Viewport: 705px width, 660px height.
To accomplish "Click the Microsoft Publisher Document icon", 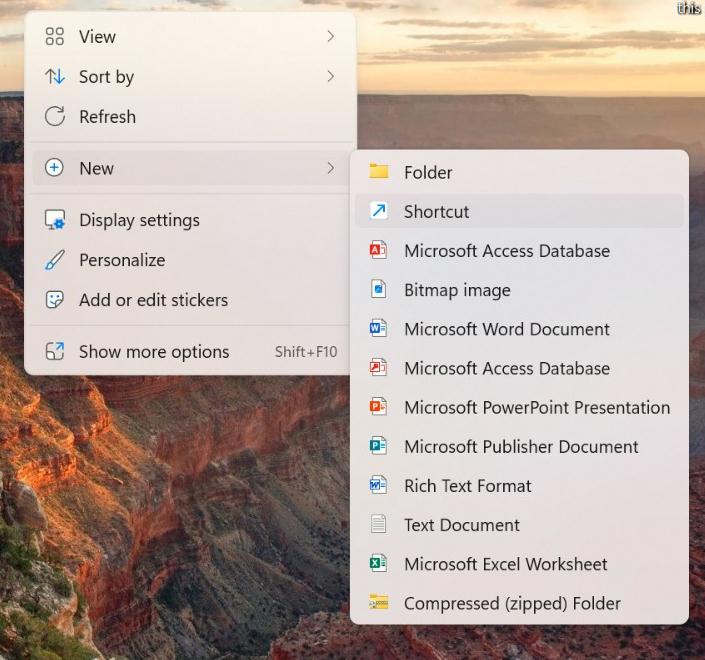I will (378, 447).
